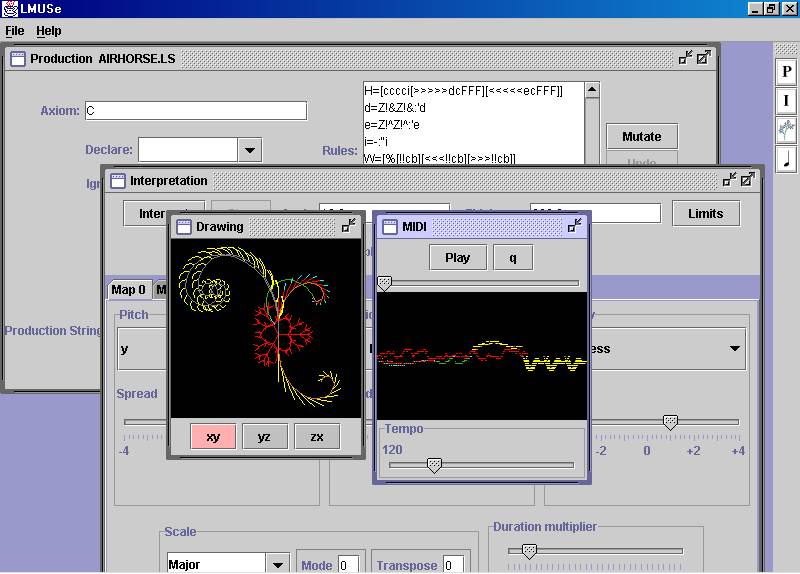800x574 pixels.
Task: Iconify the Drawing window
Action: (348, 227)
